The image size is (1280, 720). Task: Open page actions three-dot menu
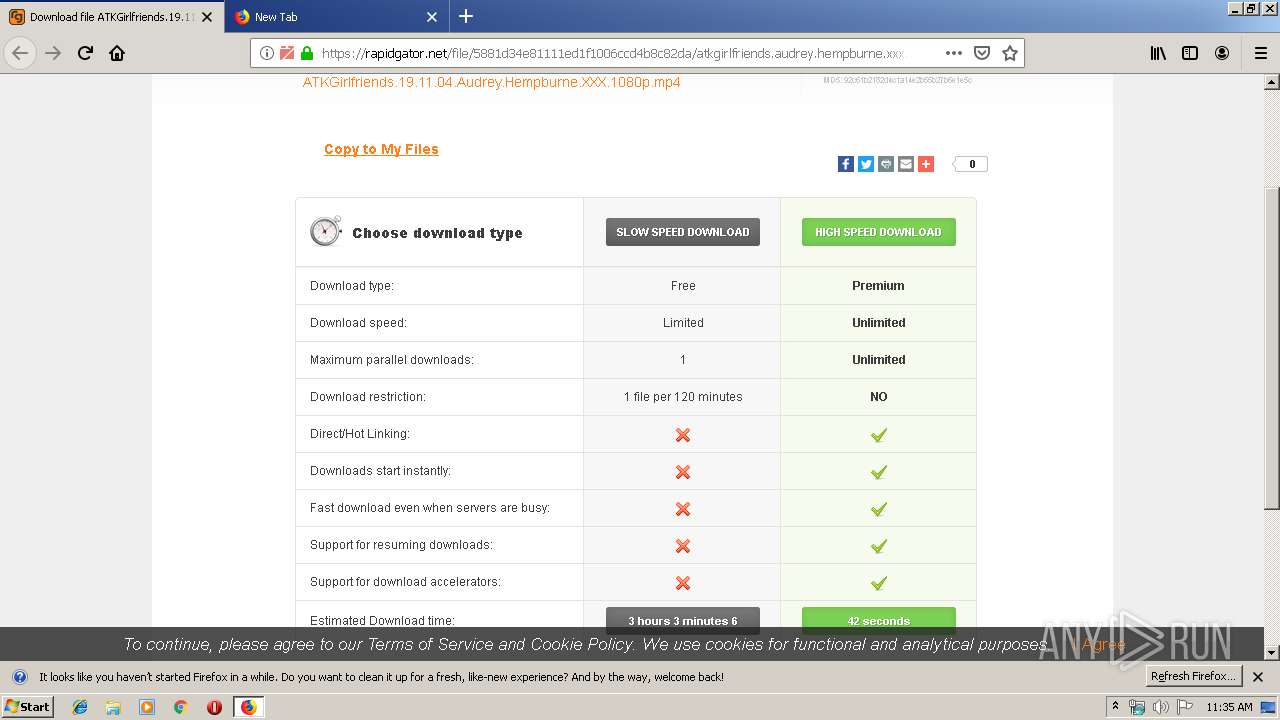(x=954, y=53)
